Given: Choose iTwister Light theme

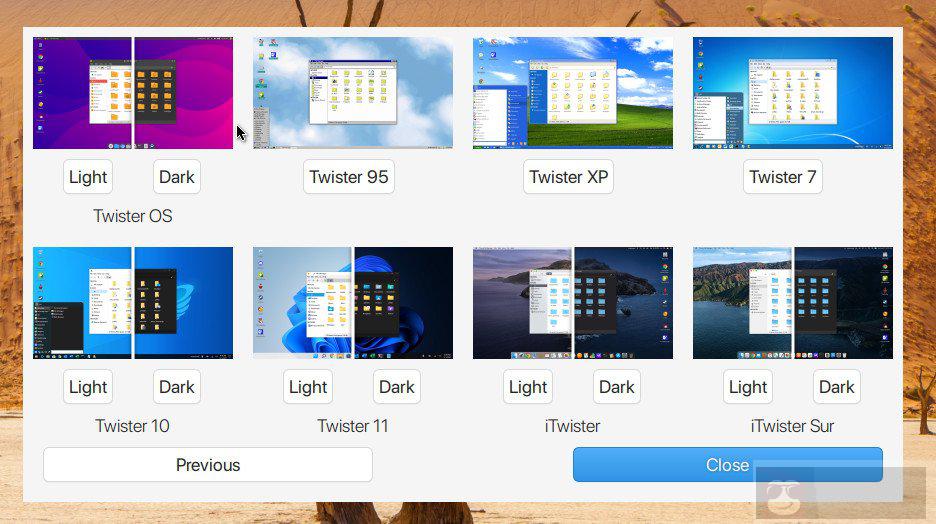Looking at the screenshot, I should pyautogui.click(x=528, y=387).
